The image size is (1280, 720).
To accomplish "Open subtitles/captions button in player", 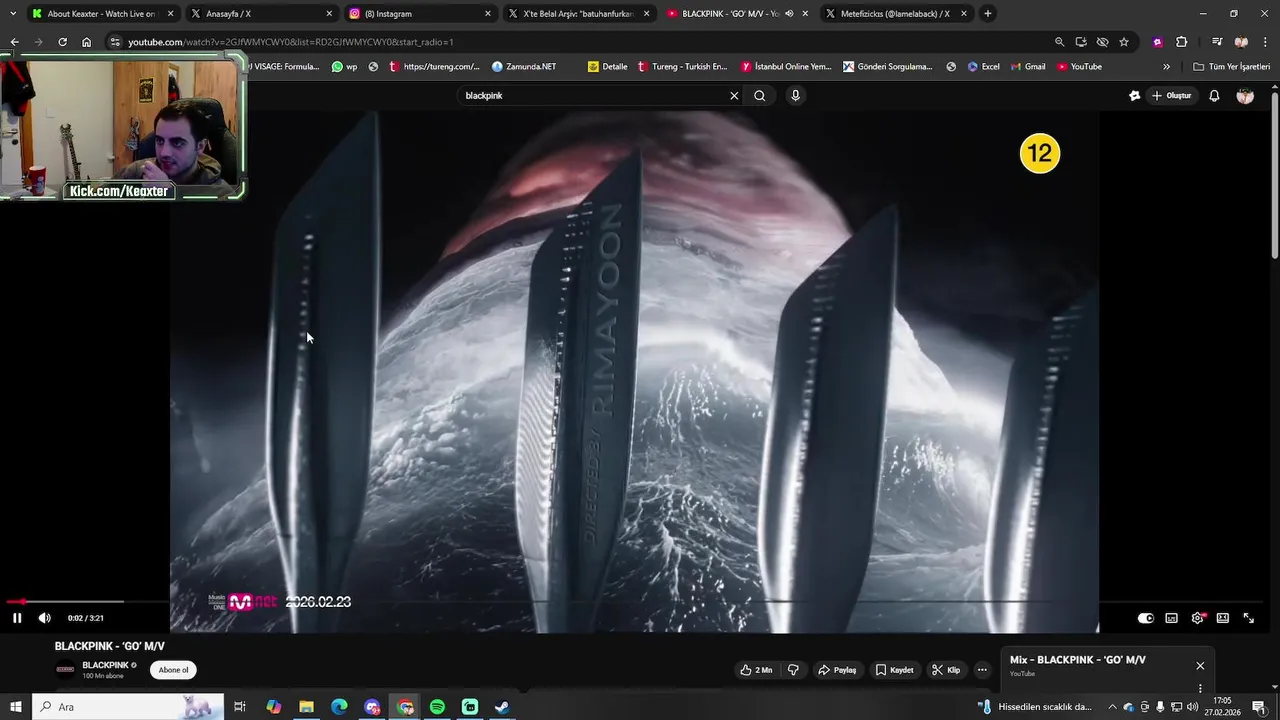I will [x=1171, y=618].
